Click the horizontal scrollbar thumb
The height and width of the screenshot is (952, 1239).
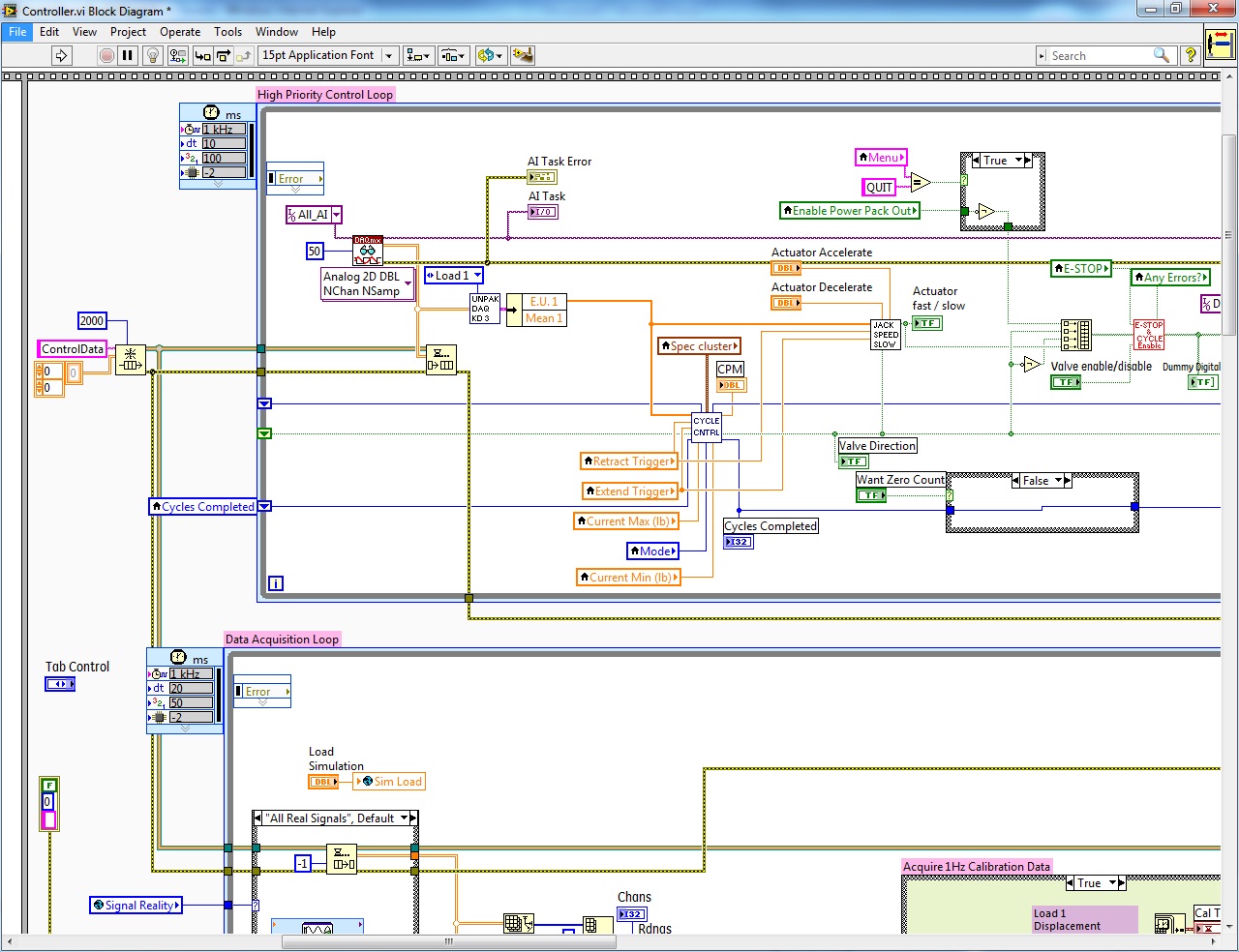coord(448,941)
